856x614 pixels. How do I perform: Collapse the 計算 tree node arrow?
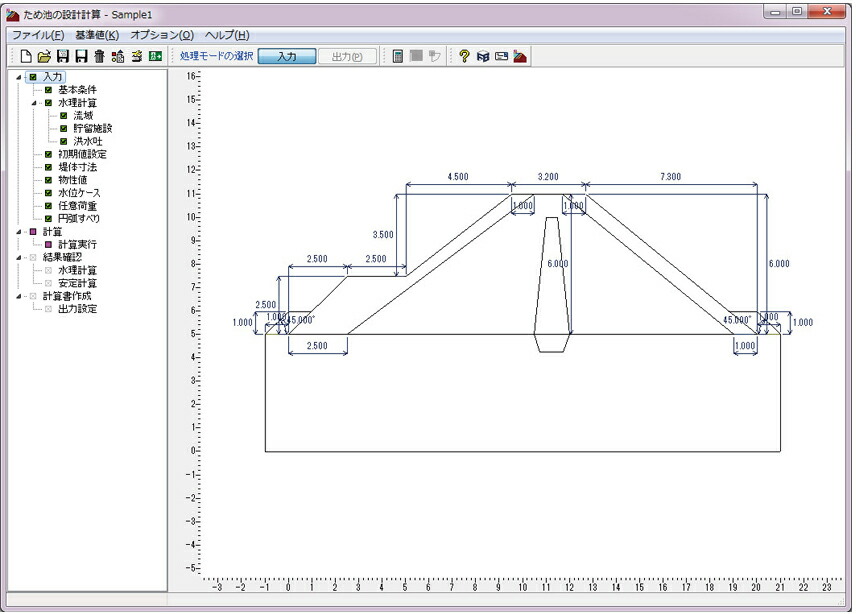tap(19, 232)
